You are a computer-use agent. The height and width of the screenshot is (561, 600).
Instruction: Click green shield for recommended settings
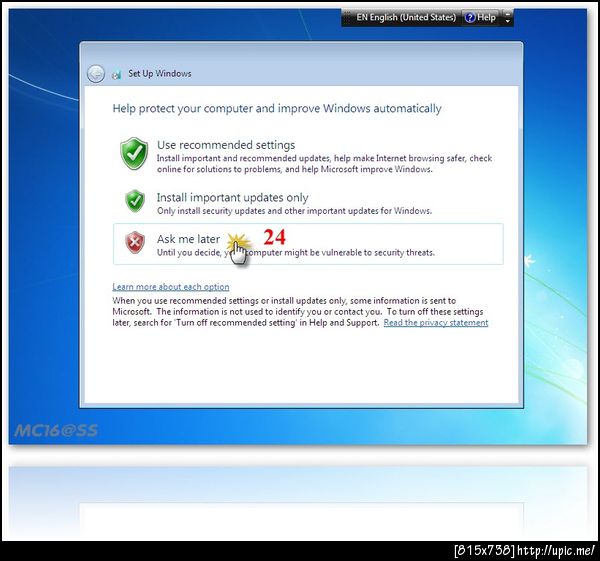tap(134, 153)
